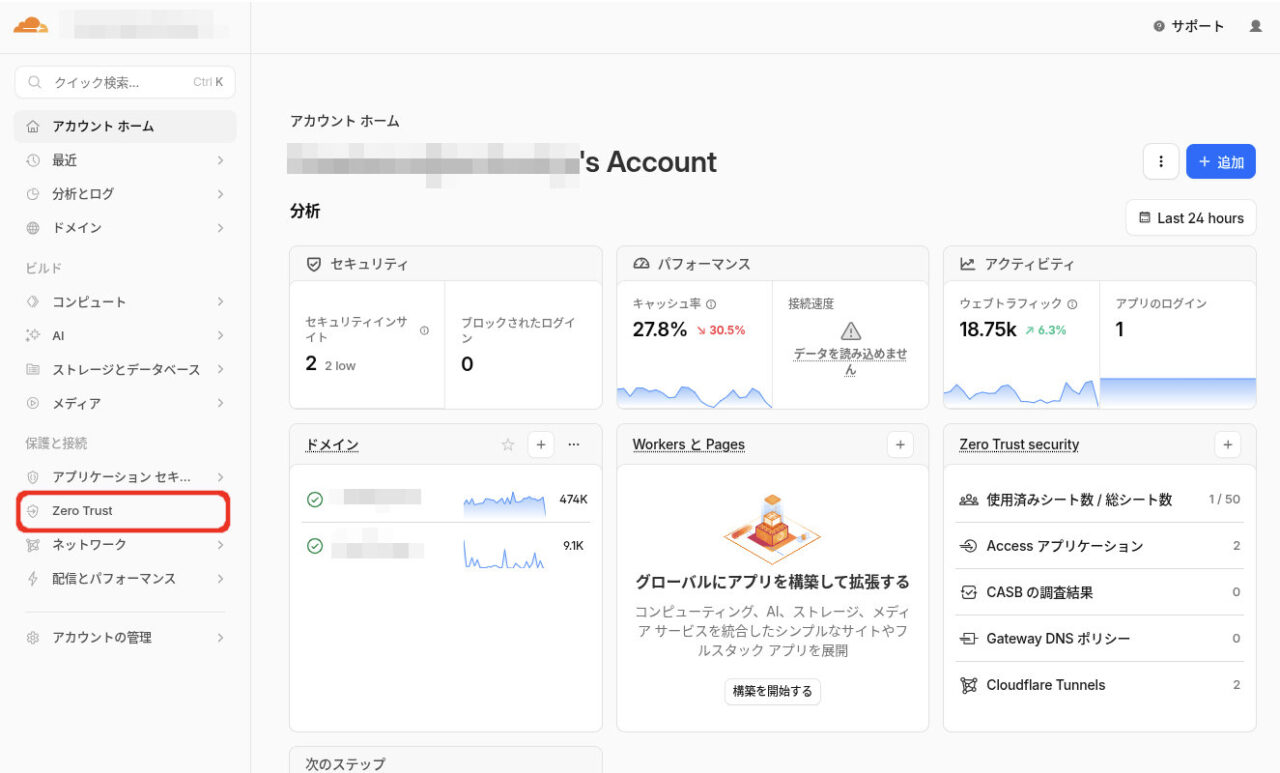Screen dimensions: 1280x773
Task: Click the connection speed warning icon
Action: click(851, 331)
